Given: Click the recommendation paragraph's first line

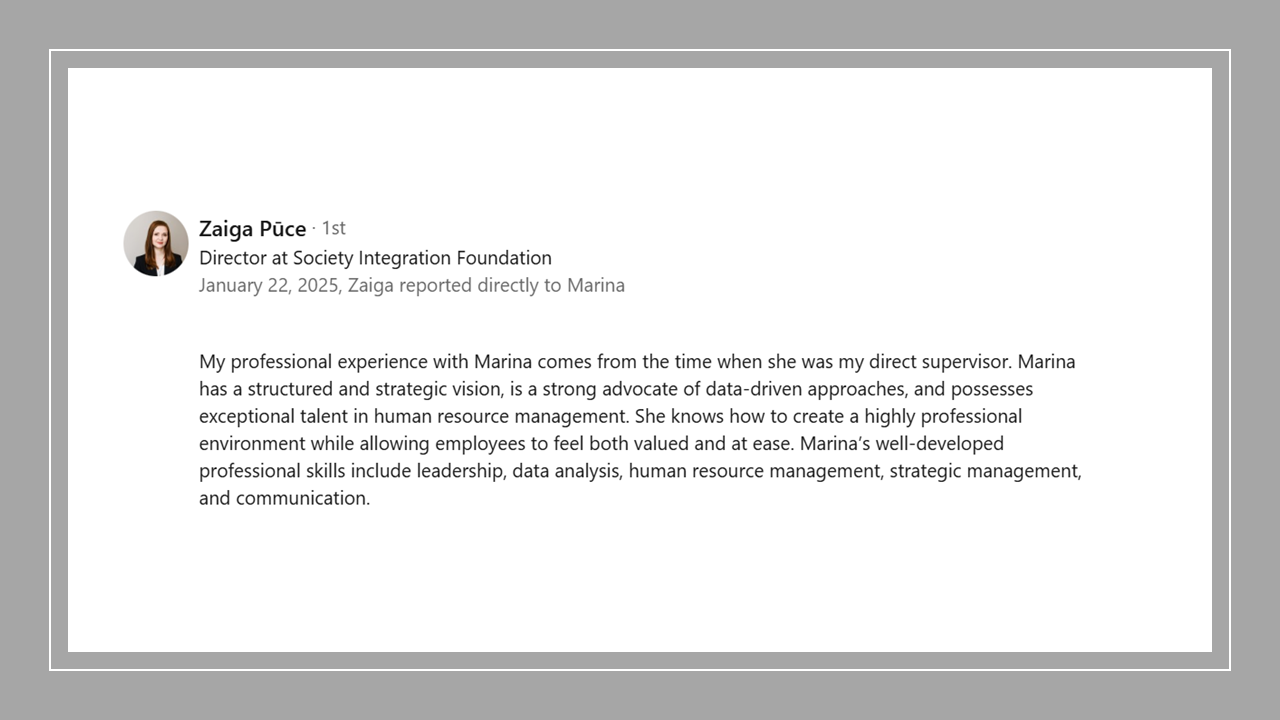Looking at the screenshot, I should (x=637, y=362).
